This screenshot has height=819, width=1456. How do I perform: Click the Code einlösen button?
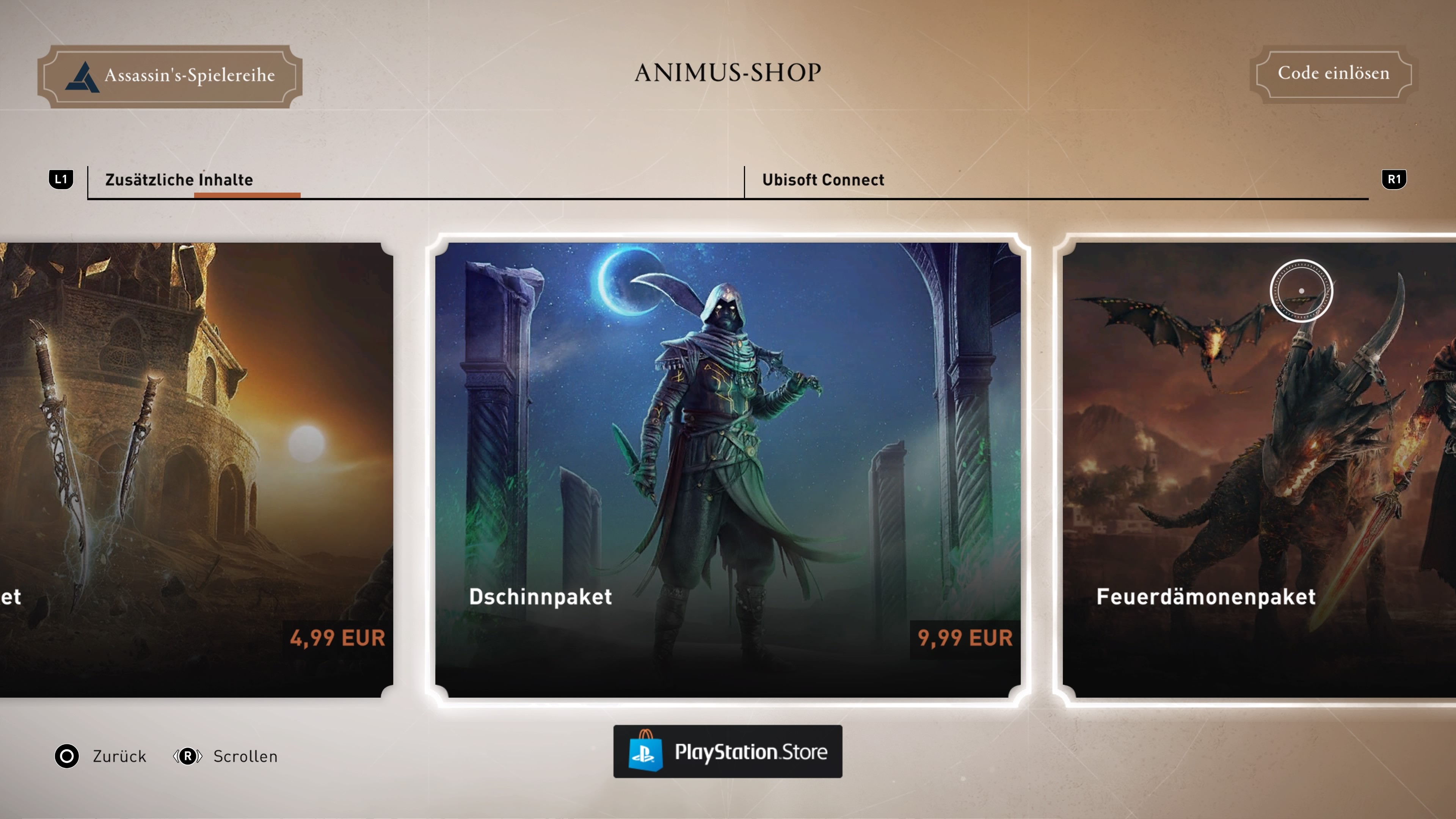tap(1334, 74)
